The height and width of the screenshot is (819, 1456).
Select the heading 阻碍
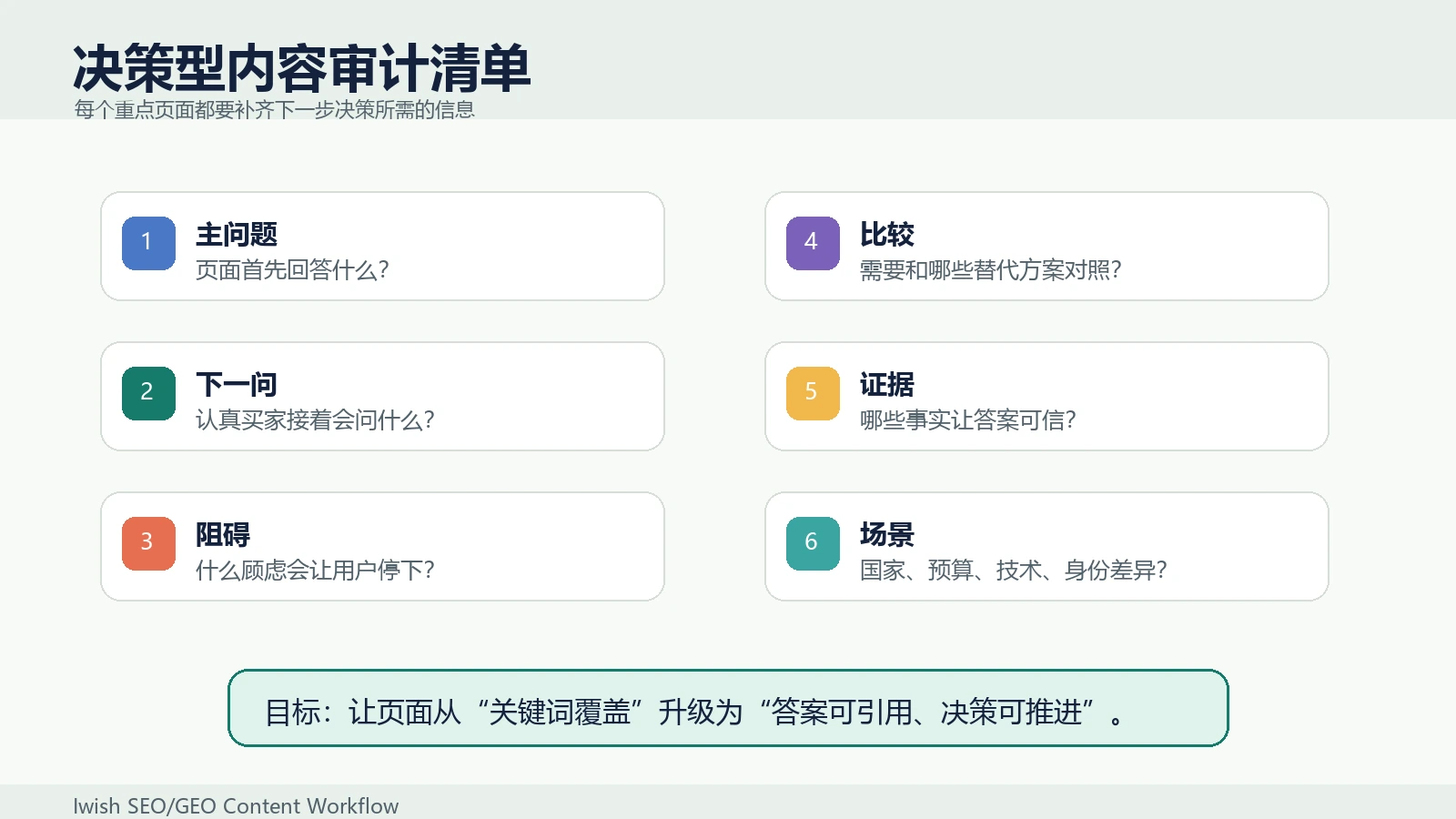pos(223,535)
